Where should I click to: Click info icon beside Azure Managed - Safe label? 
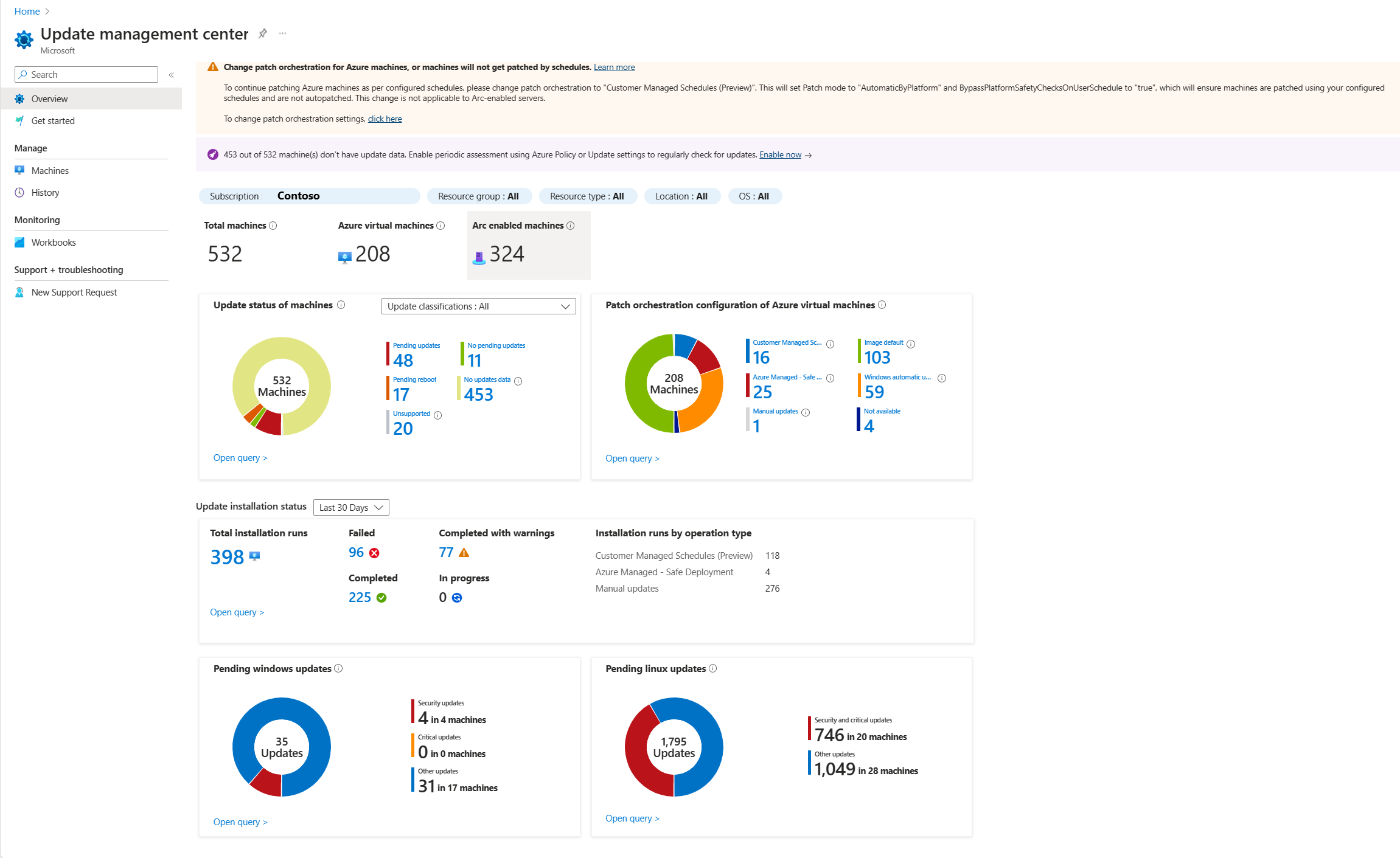[x=831, y=378]
